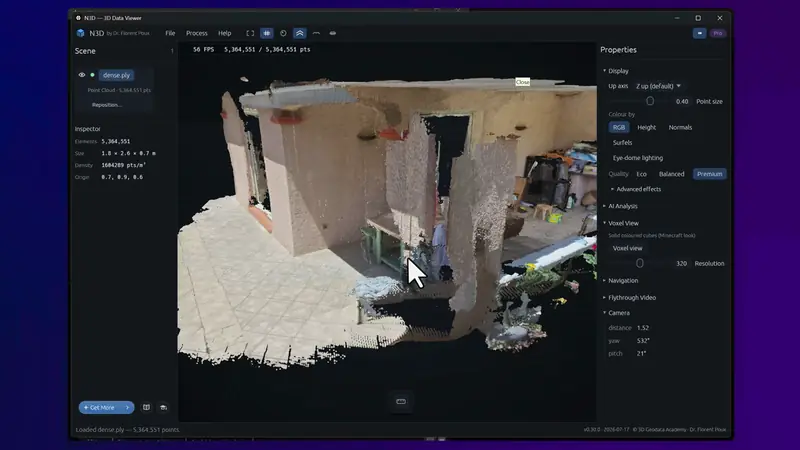800x450 pixels.
Task: Click the curved measure-line toolbar icon
Action: 316,33
